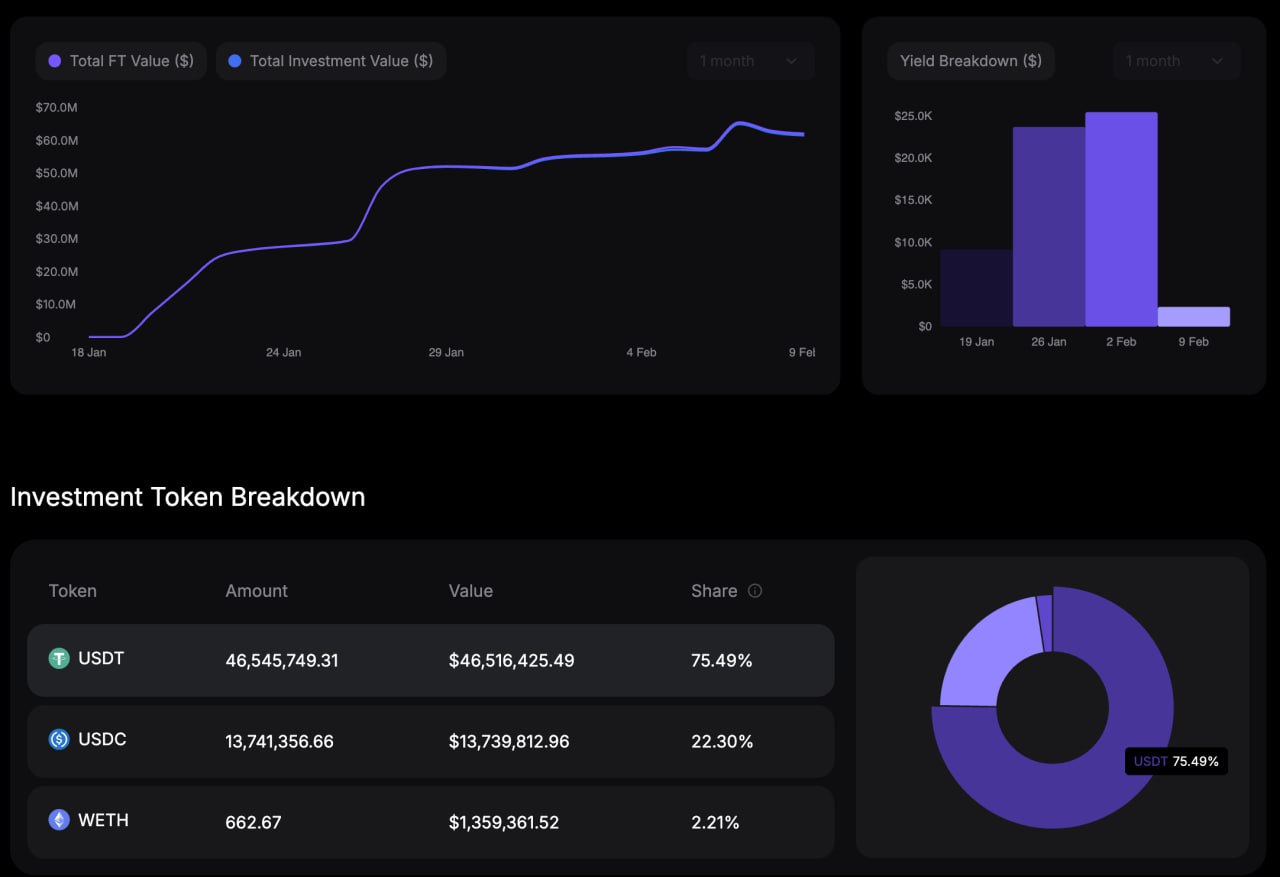Click the blue Total Investment Value legend dot
This screenshot has width=1280, height=877.
point(235,61)
